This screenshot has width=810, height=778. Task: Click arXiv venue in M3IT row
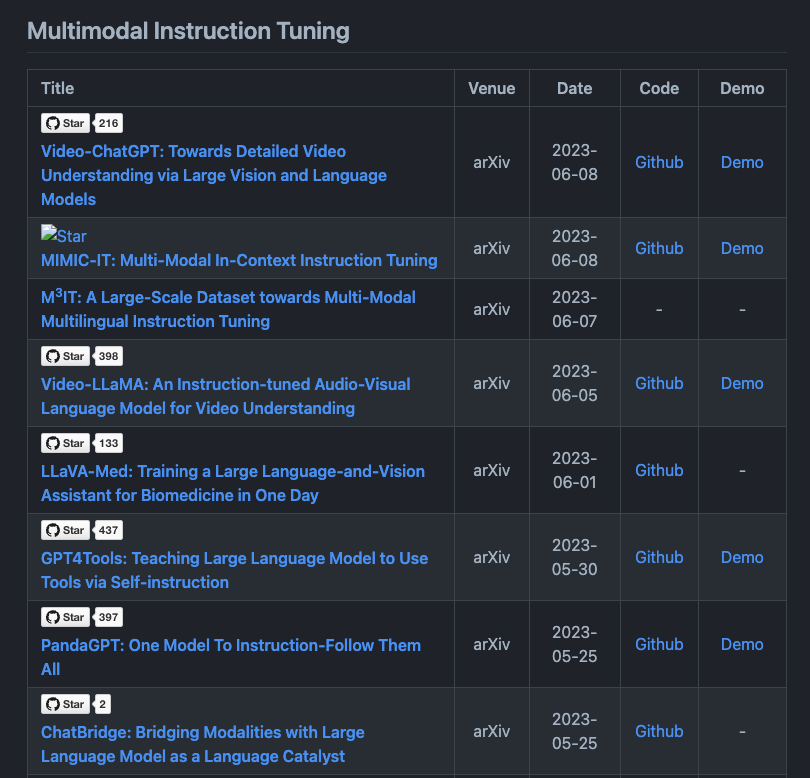(x=492, y=309)
